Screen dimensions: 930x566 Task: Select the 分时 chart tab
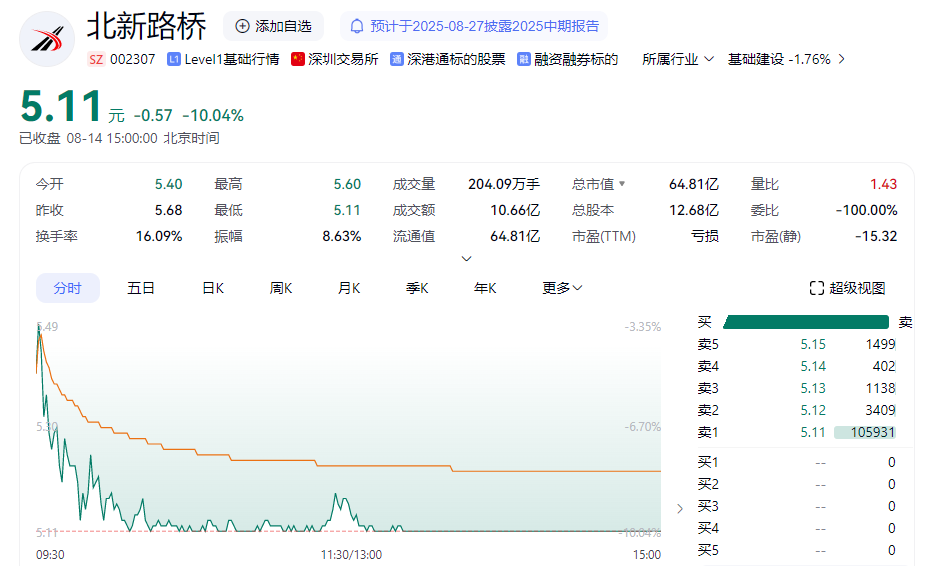(68, 288)
